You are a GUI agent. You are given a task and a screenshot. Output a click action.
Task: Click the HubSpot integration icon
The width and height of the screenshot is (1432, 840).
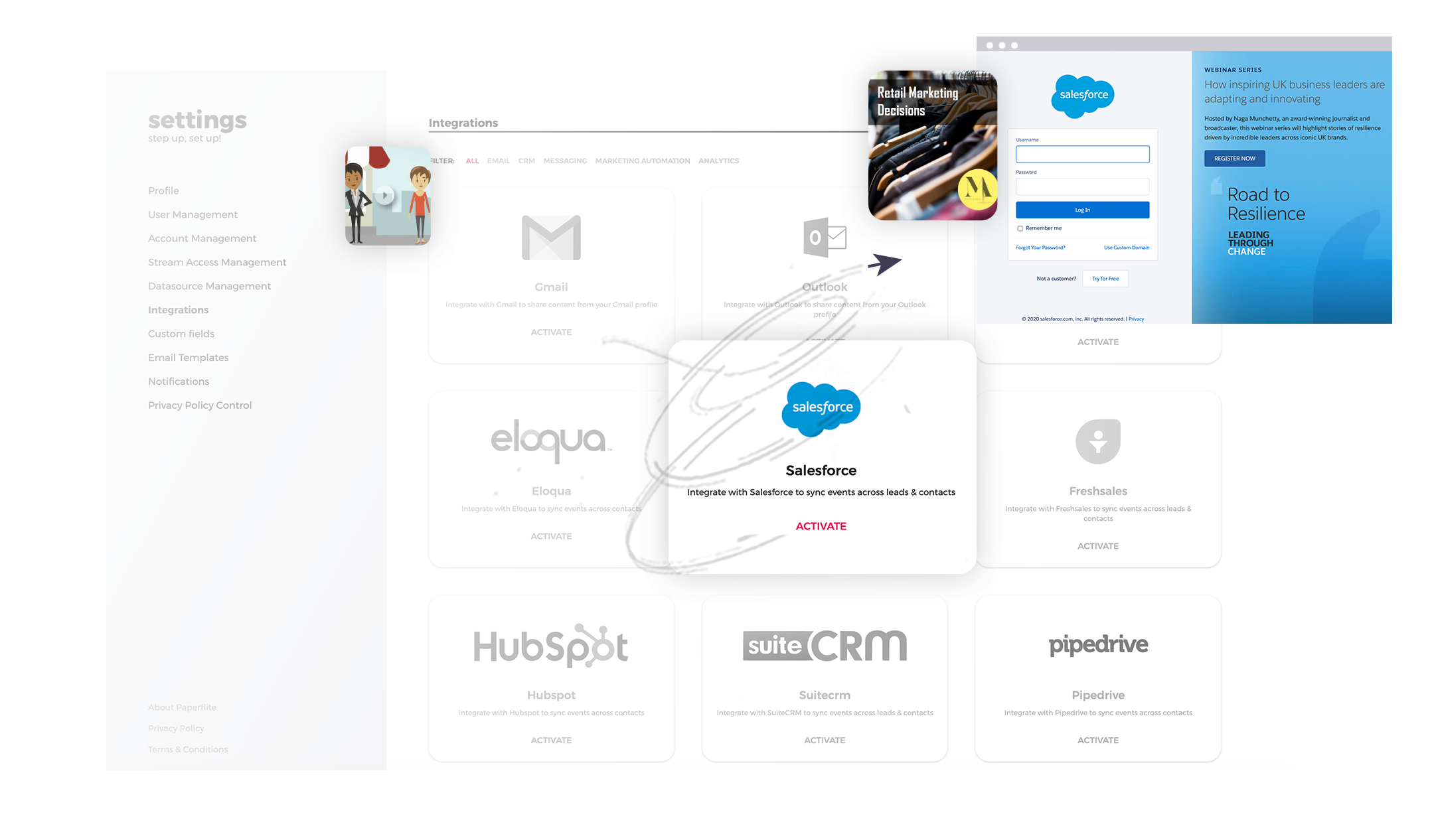[x=550, y=645]
